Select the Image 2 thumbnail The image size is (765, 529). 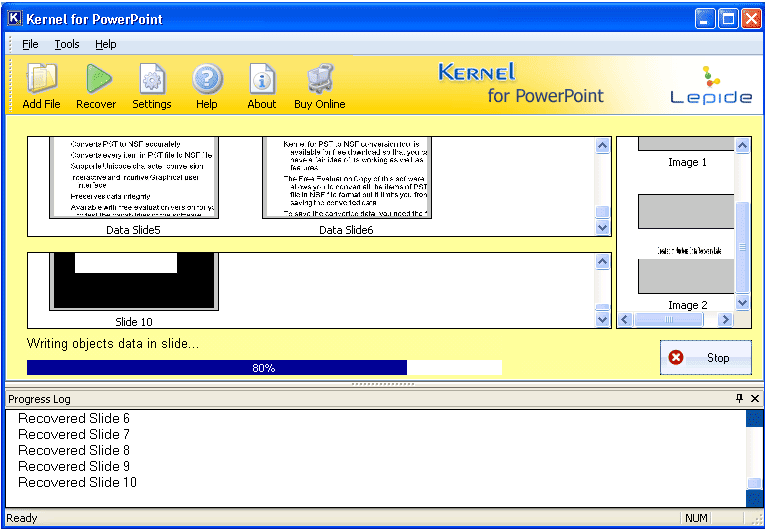686,276
